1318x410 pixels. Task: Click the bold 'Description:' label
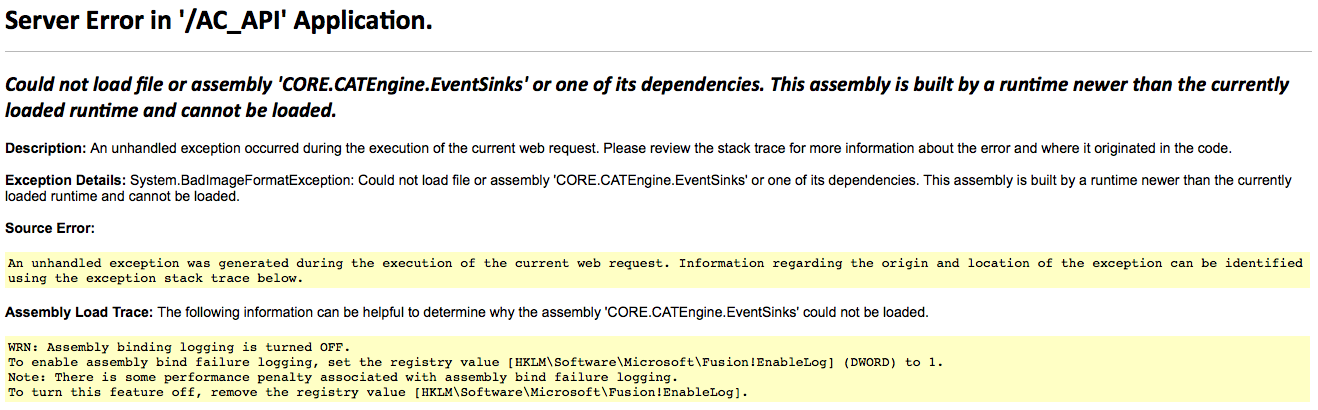click(x=46, y=149)
